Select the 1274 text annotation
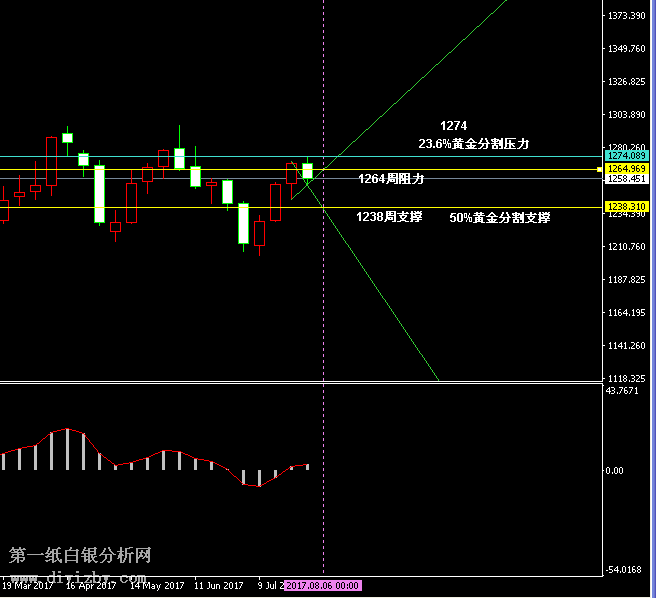This screenshot has width=656, height=598. 453,126
